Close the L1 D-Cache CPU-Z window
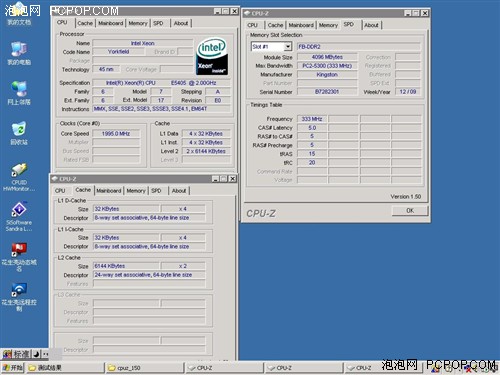The width and height of the screenshot is (500, 375). tap(233, 179)
